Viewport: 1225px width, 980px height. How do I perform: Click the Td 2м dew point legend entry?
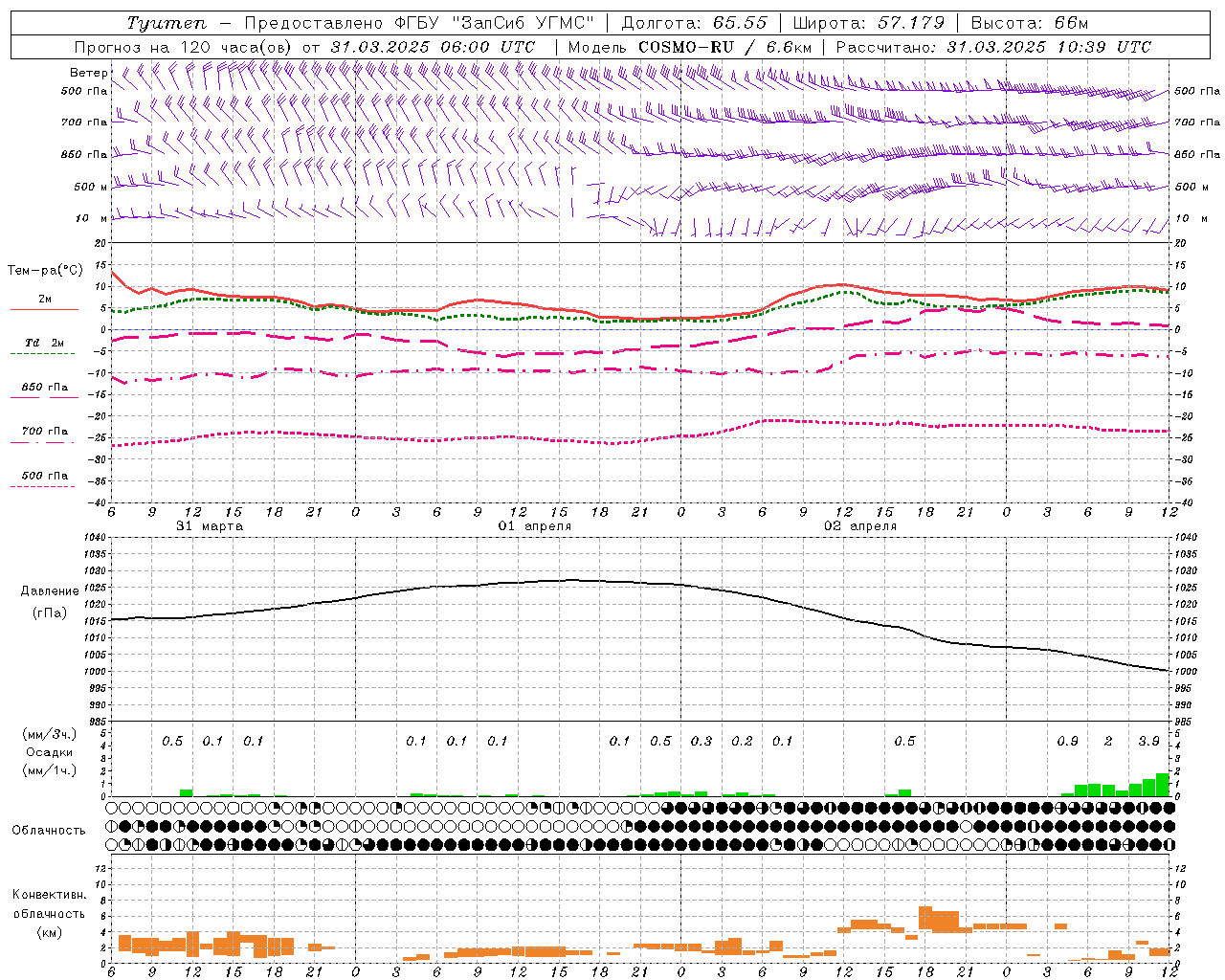click(44, 342)
